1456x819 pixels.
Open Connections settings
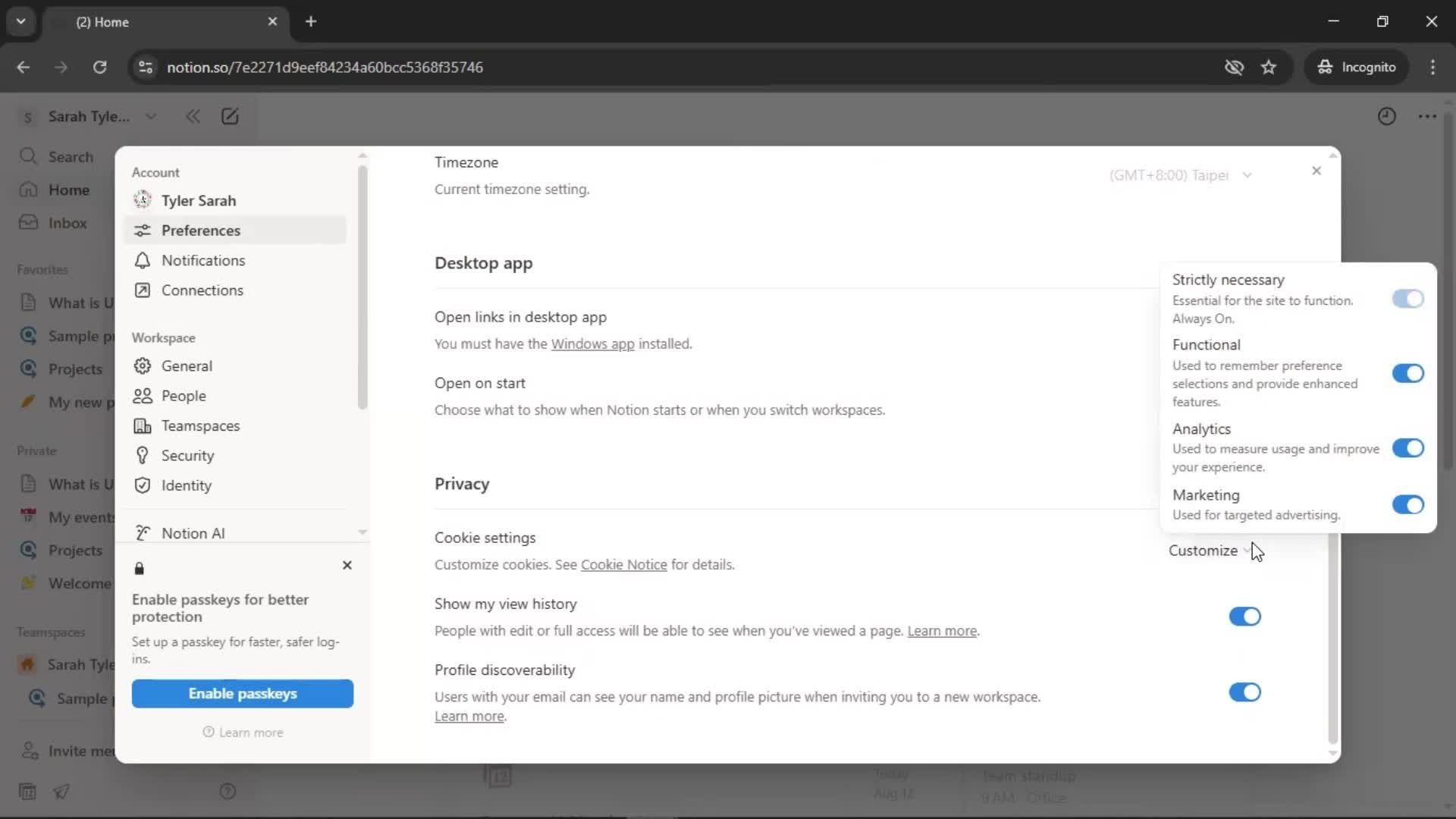(x=235, y=290)
